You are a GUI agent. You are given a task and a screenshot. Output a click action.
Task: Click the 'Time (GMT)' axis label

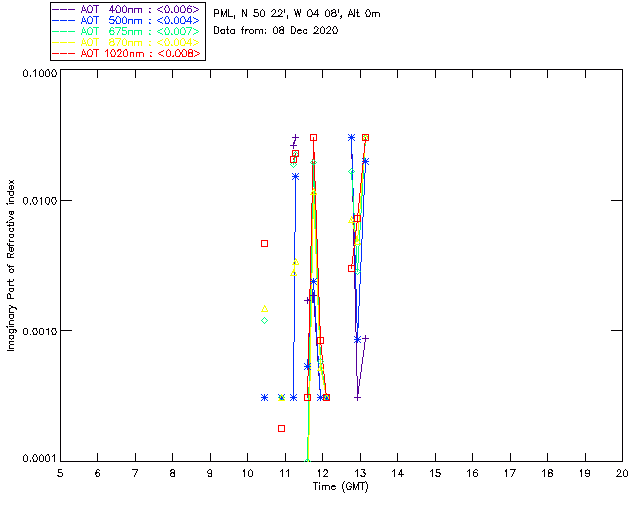pyautogui.click(x=340, y=487)
